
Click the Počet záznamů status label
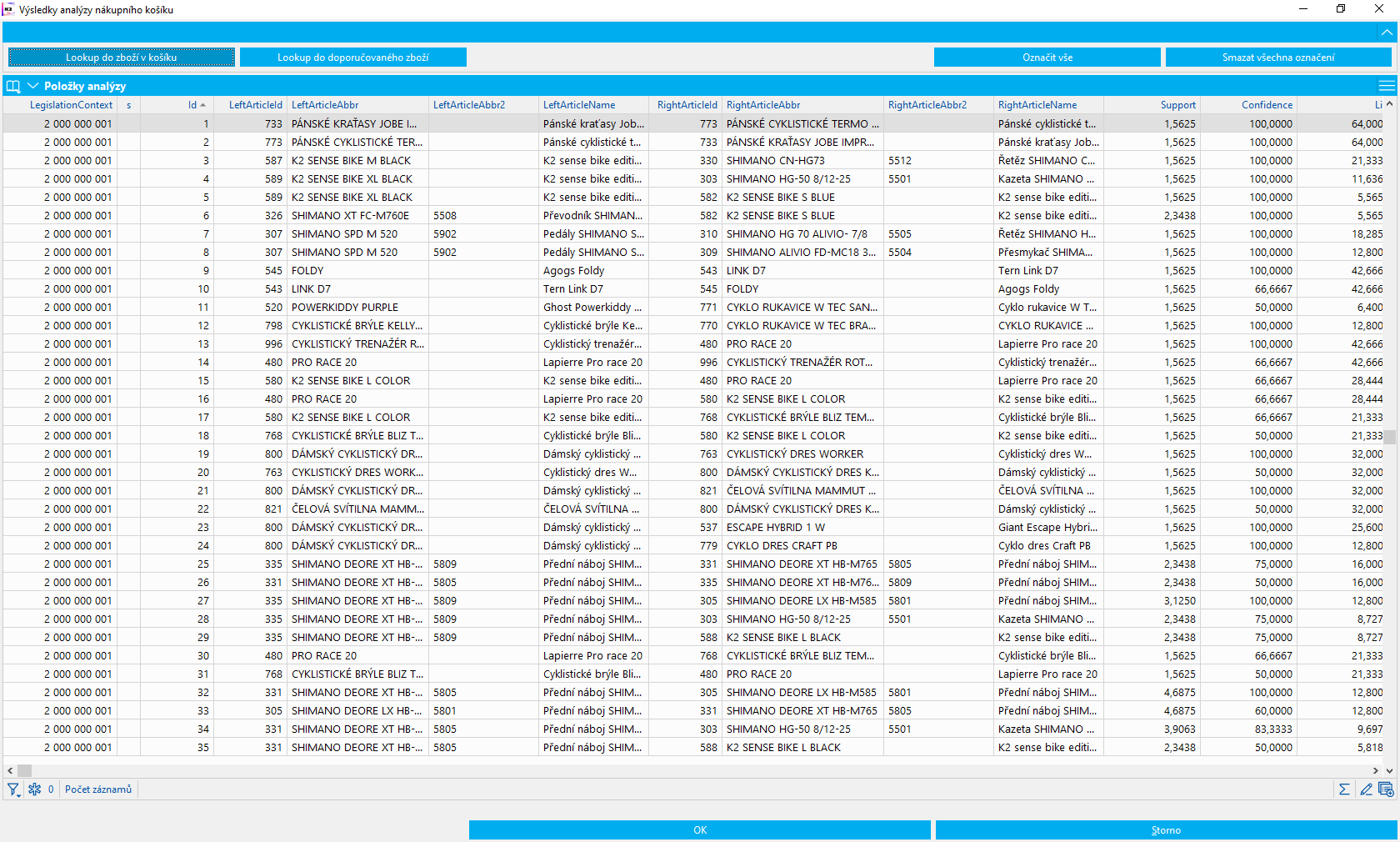pyautogui.click(x=98, y=789)
